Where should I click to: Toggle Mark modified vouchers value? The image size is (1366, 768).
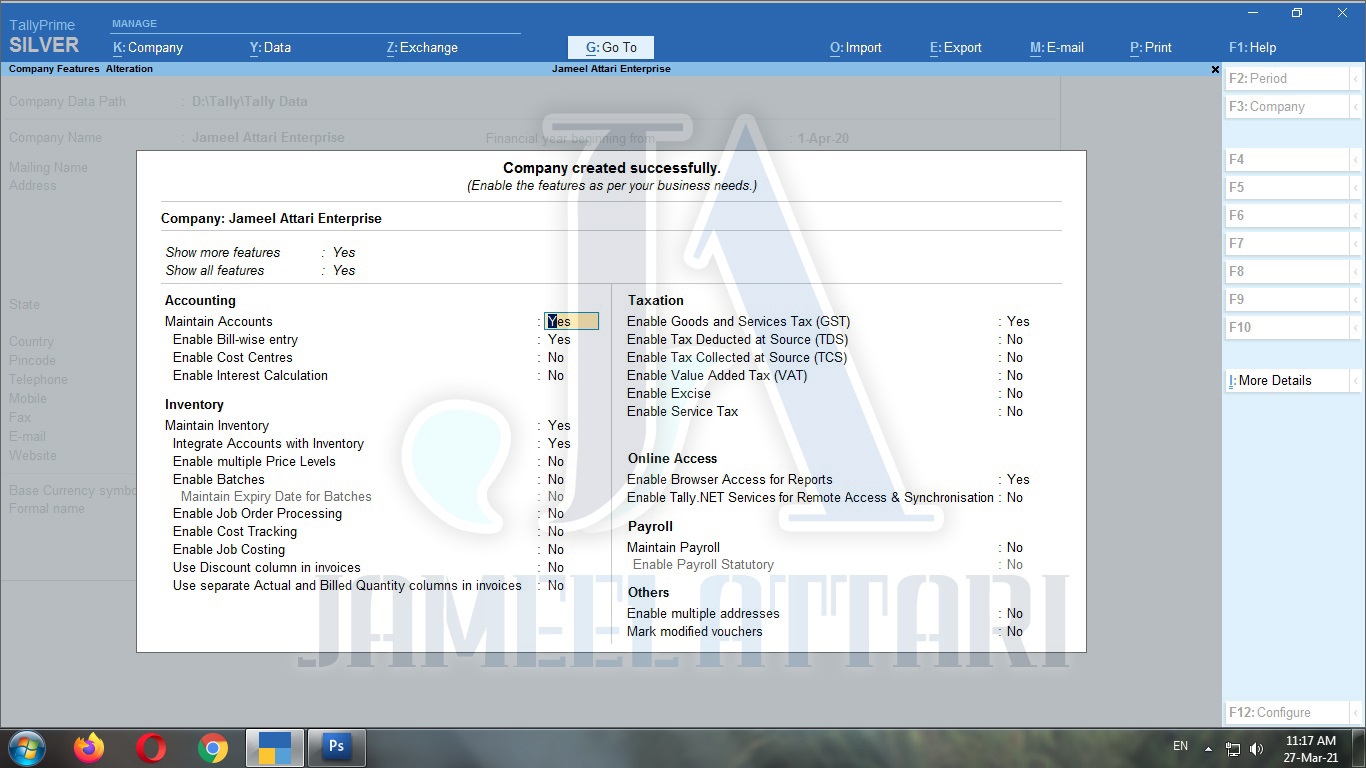[1015, 631]
